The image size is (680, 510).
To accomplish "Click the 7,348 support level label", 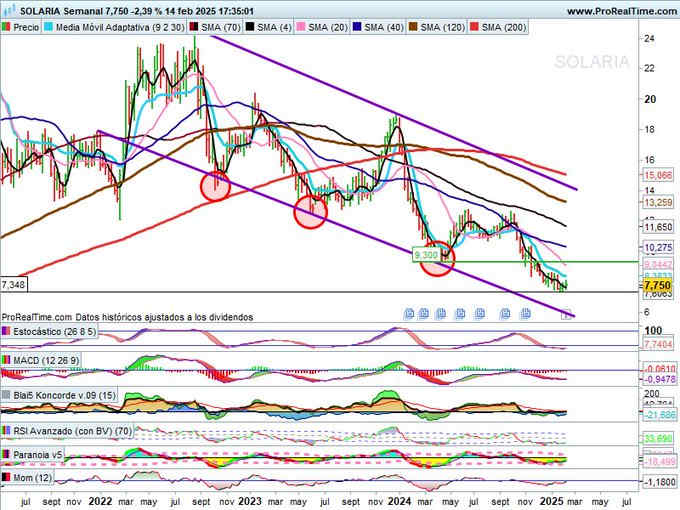I will click(13, 285).
